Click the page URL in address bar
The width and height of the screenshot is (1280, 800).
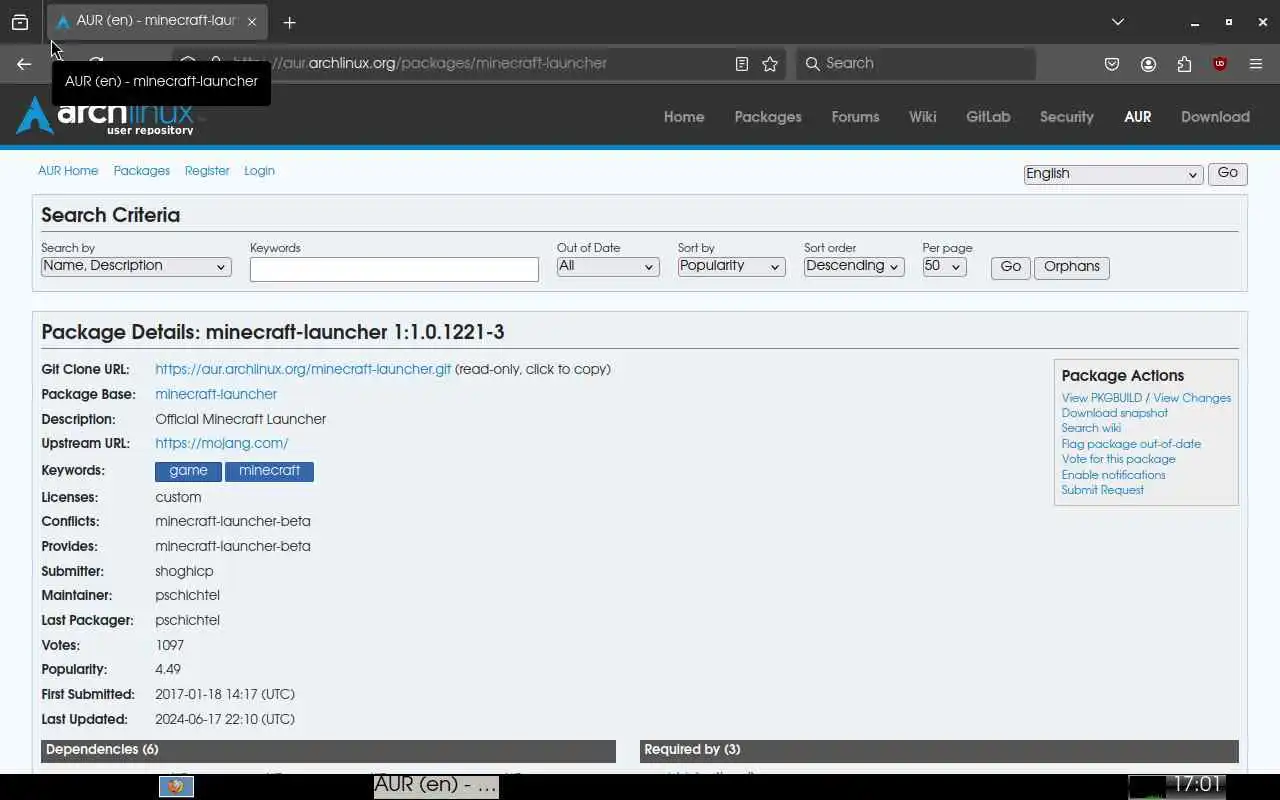[420, 63]
